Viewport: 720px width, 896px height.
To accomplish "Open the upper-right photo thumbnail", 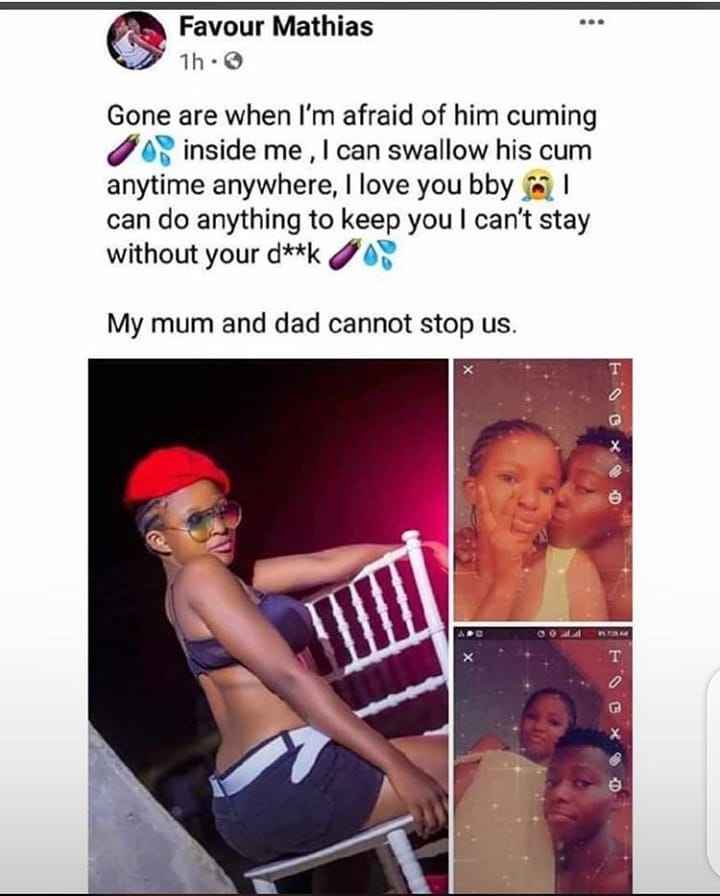I will [543, 489].
